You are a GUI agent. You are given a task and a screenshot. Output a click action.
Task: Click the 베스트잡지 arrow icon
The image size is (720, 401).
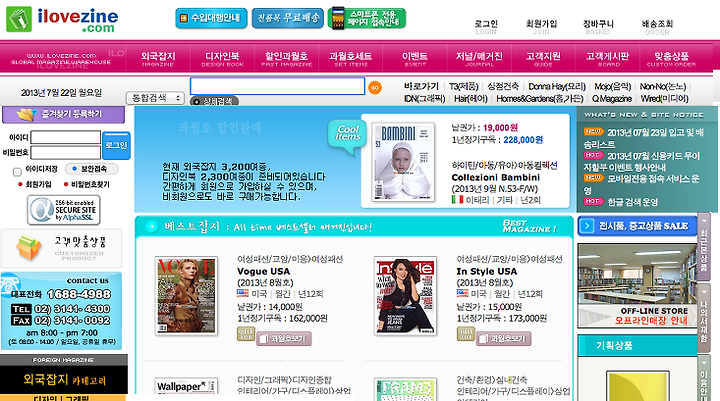pyautogui.click(x=151, y=226)
